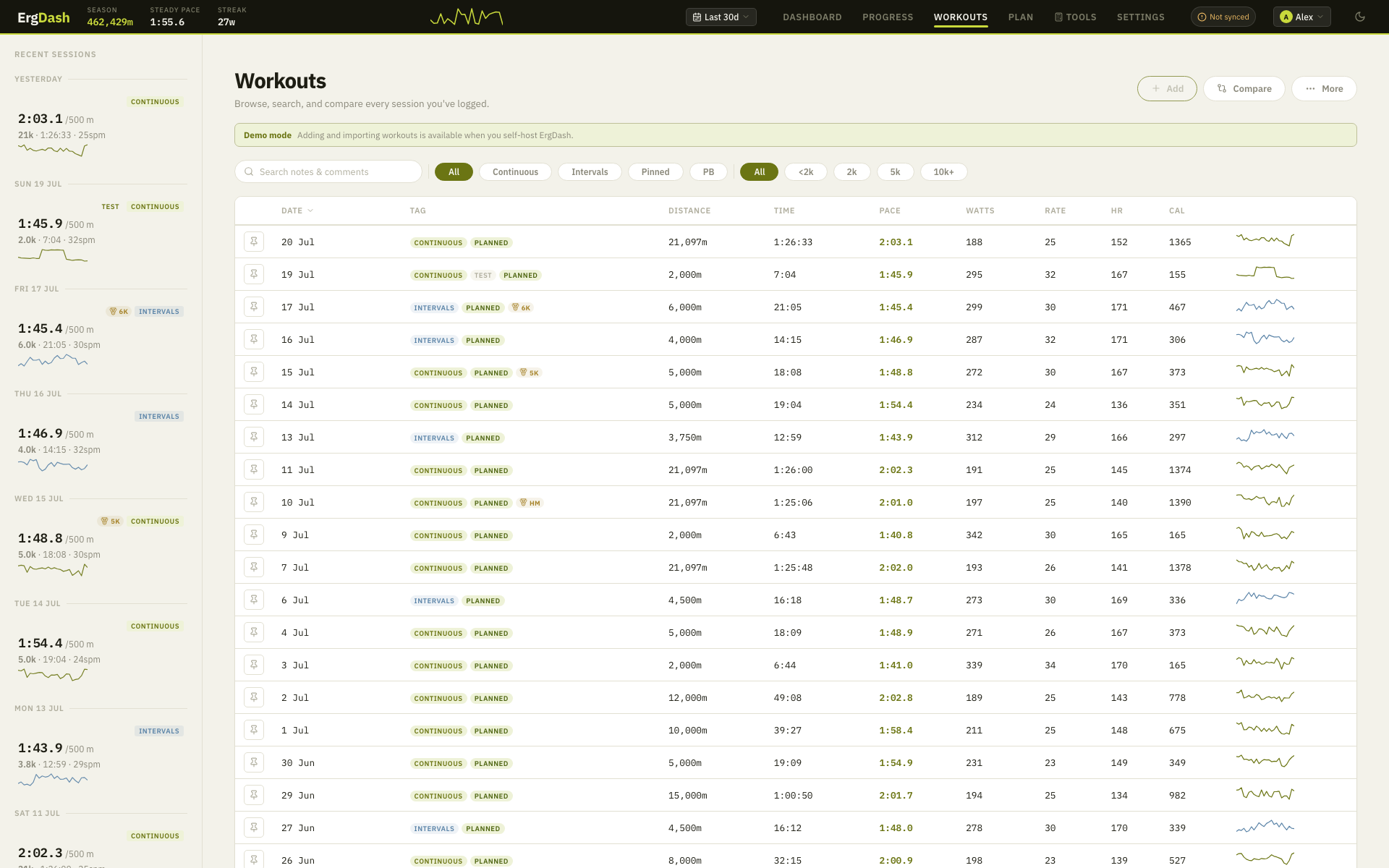Click pin icon for 2 Jul workout

tap(254, 697)
